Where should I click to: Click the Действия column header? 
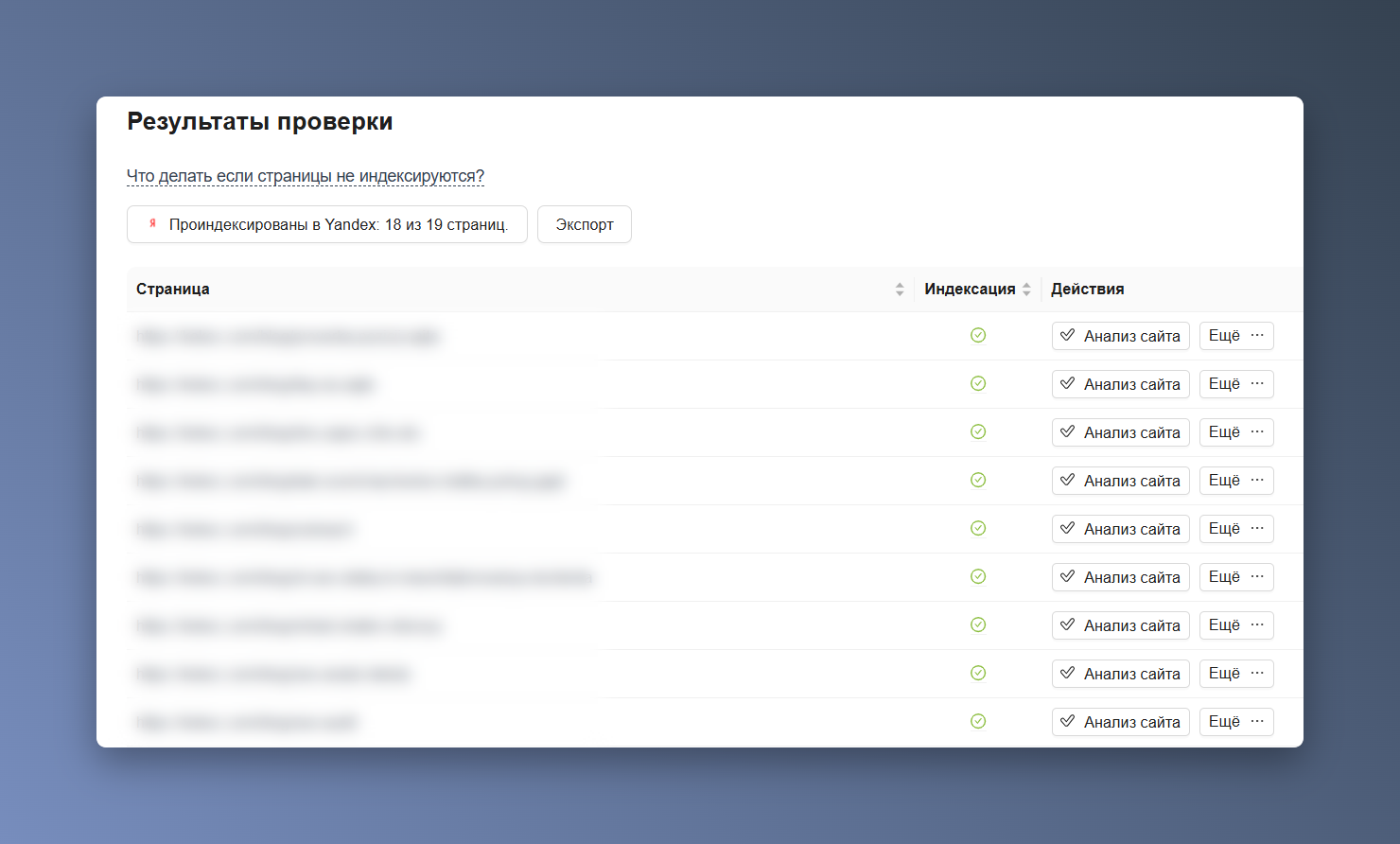point(1088,290)
